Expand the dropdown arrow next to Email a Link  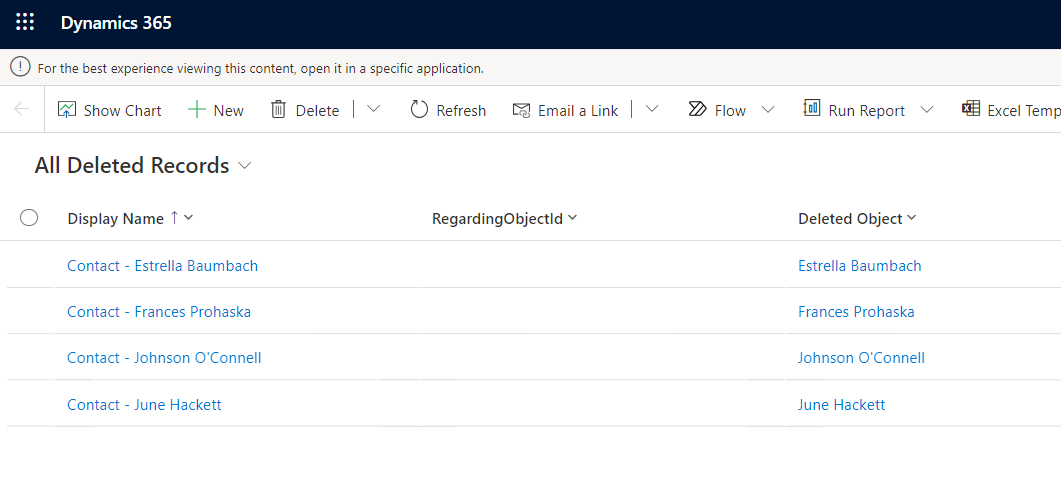[x=652, y=110]
